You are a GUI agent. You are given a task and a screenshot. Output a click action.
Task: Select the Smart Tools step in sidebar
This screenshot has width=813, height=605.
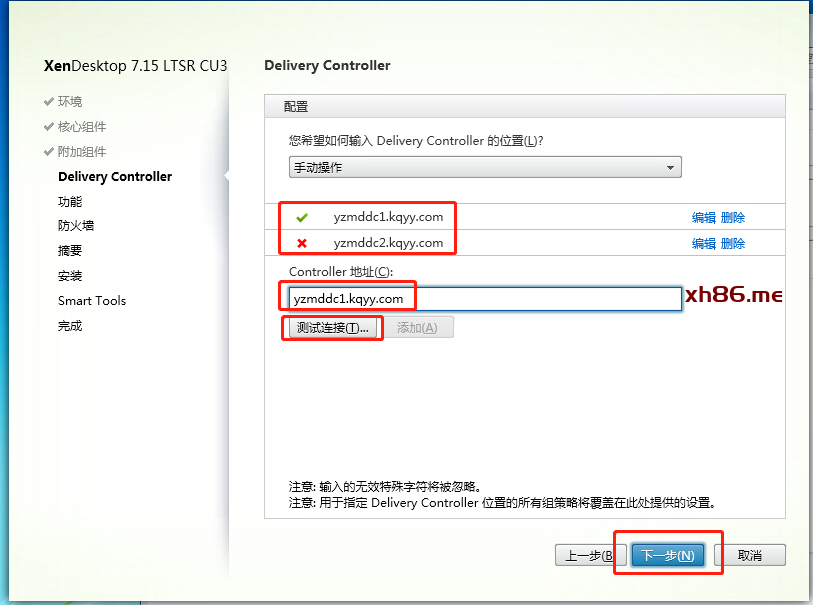[92, 301]
